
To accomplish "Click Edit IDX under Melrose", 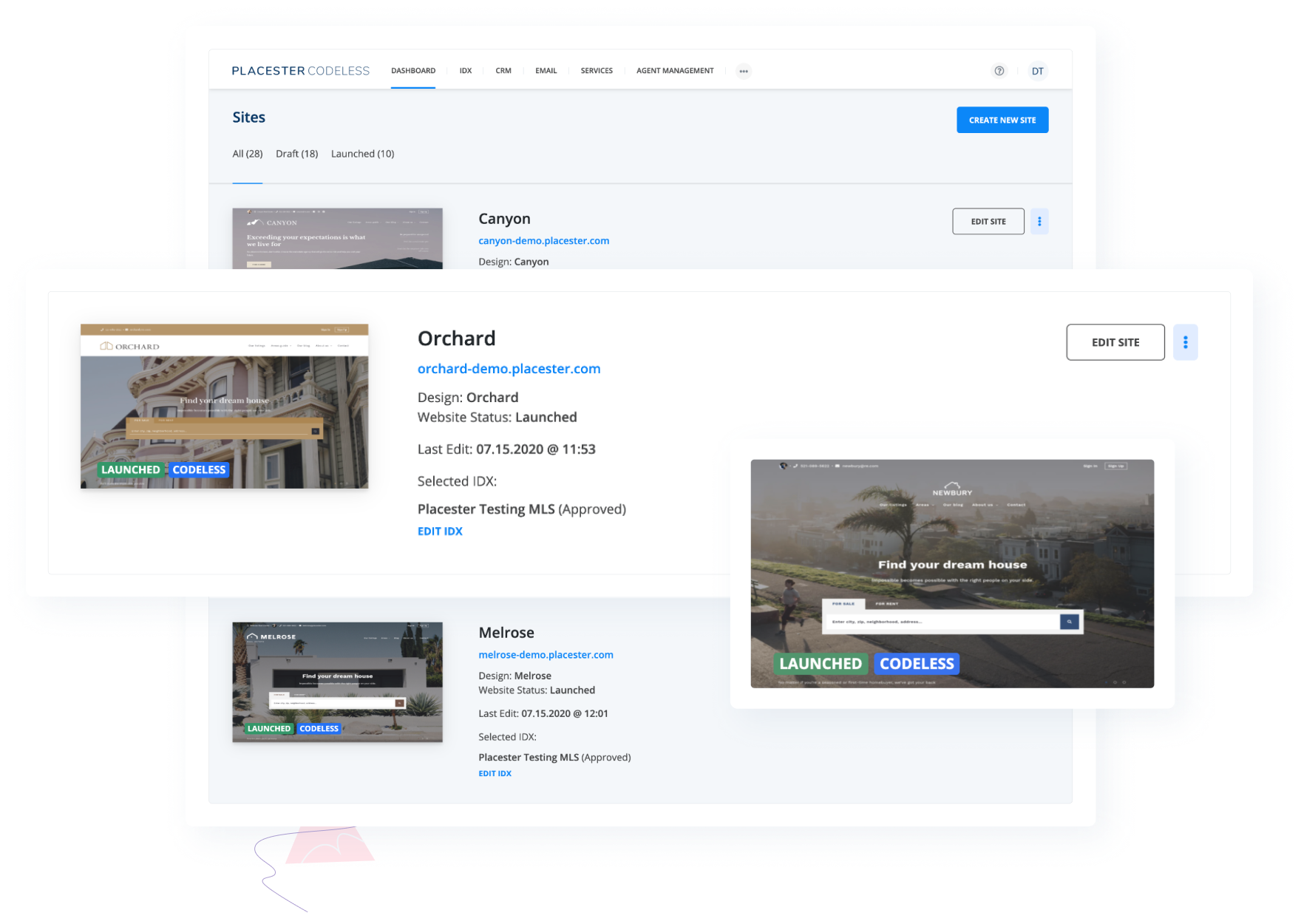I will tap(495, 773).
